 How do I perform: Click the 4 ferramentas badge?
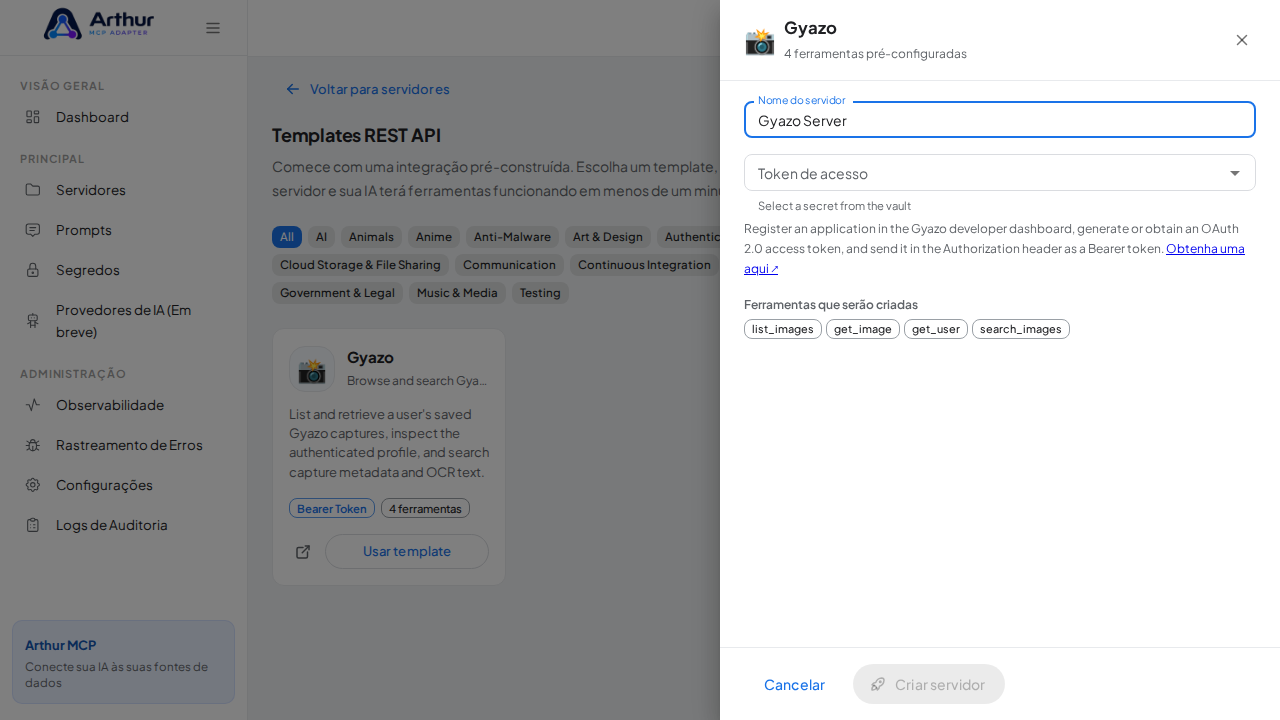coord(425,508)
